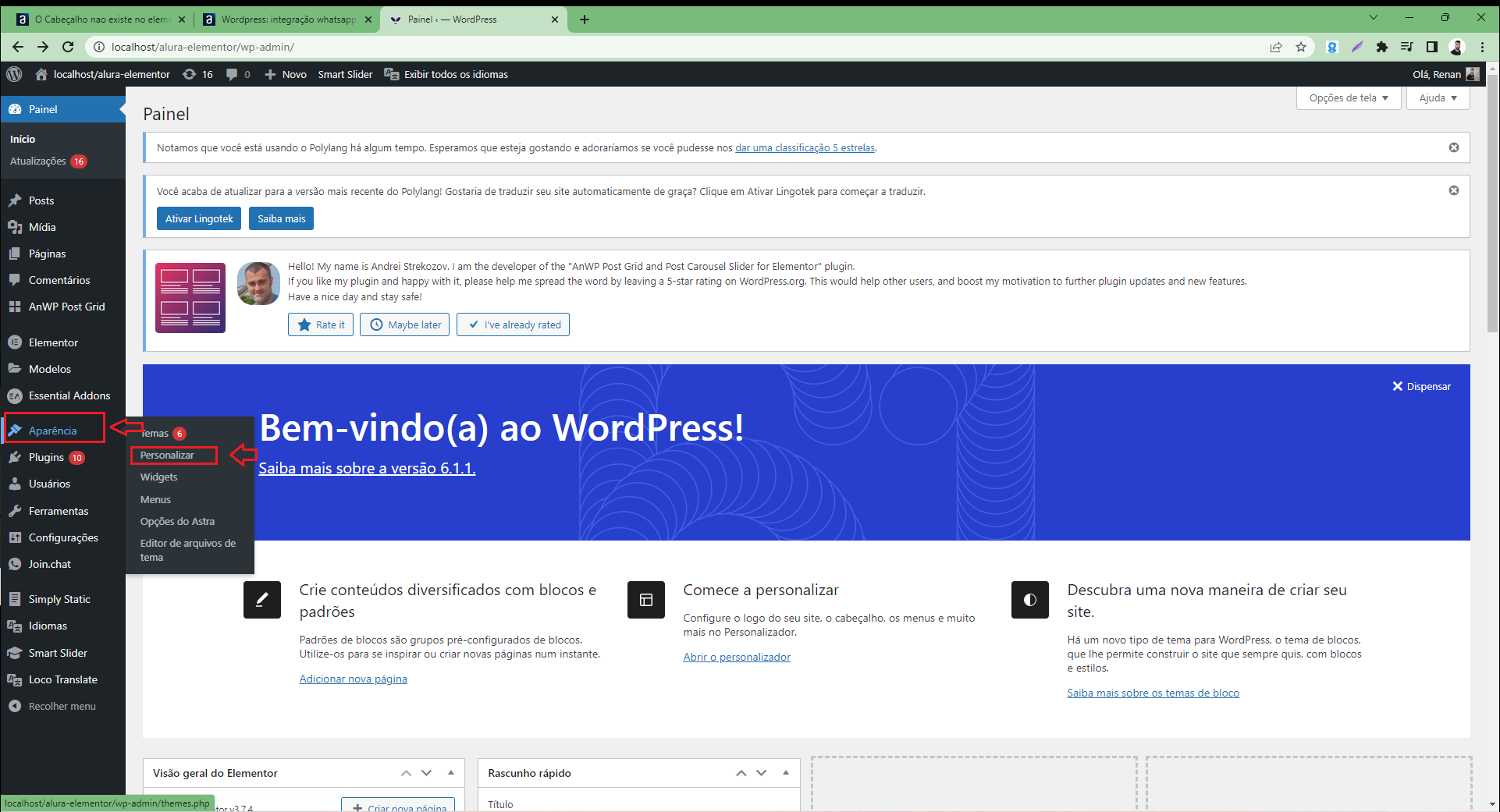The height and width of the screenshot is (812, 1500).
Task: Click the browser reload button
Action: pos(68,47)
